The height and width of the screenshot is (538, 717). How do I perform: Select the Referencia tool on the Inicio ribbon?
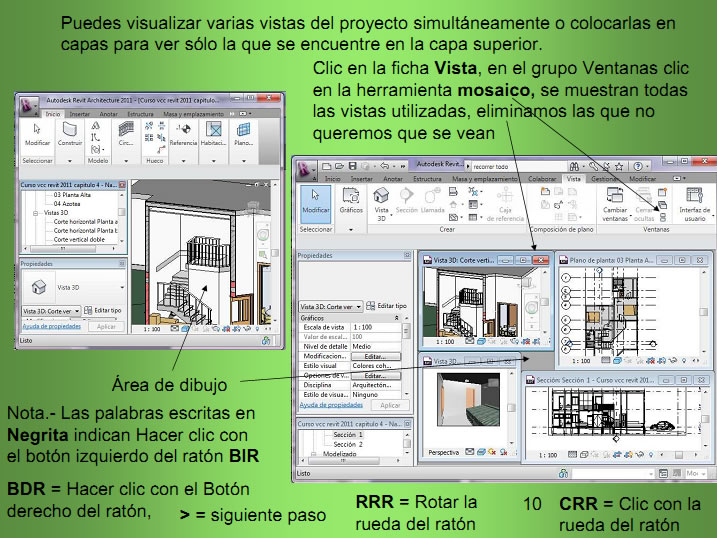click(x=183, y=134)
